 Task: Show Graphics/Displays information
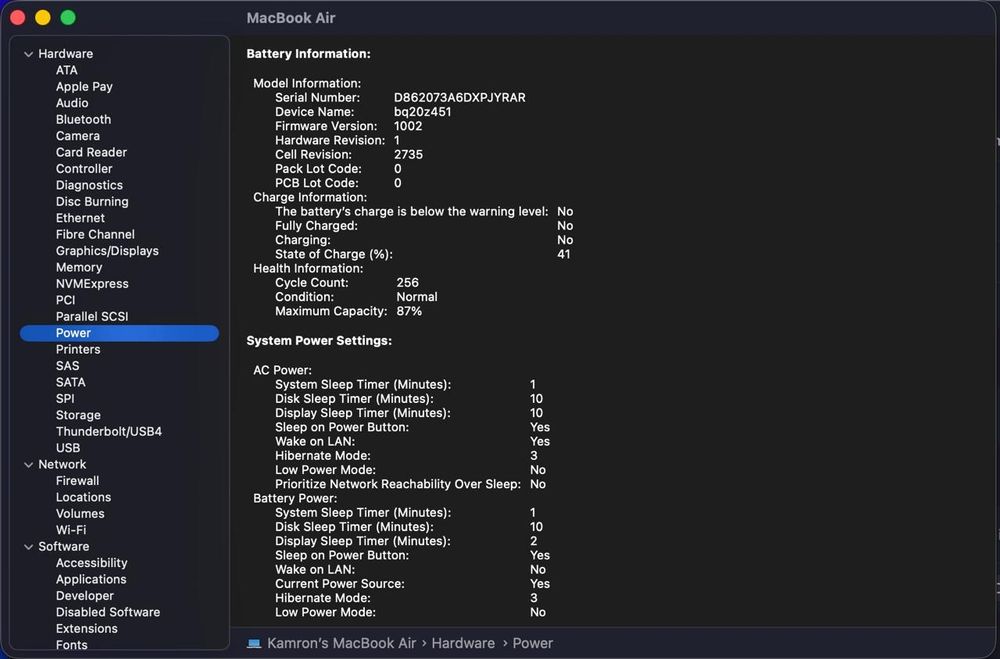(x=107, y=251)
